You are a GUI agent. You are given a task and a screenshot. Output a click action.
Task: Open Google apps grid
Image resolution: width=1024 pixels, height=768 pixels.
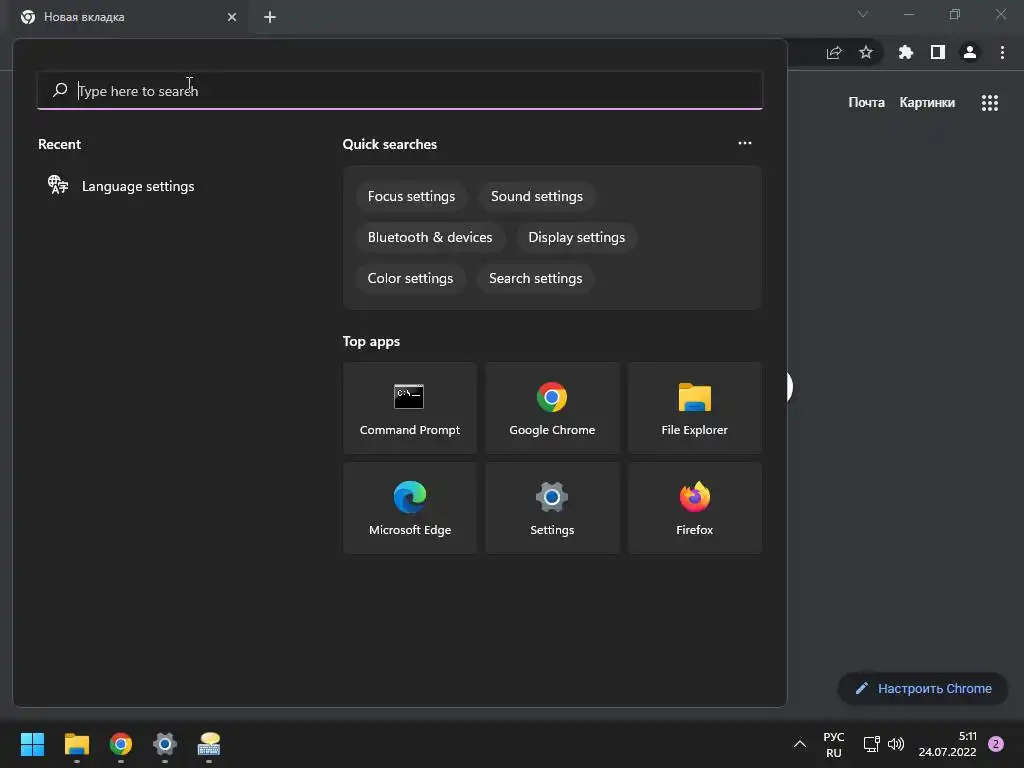(x=990, y=103)
